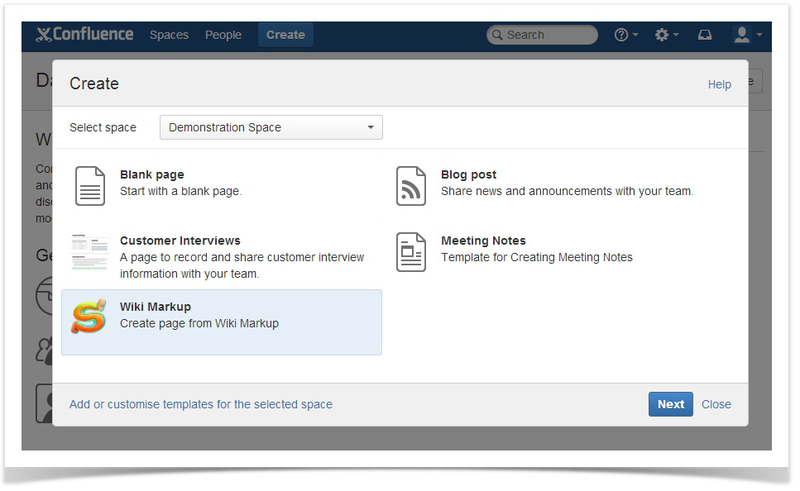Choose the Customer Interviews title
This screenshot has width=800, height=491.
180,240
